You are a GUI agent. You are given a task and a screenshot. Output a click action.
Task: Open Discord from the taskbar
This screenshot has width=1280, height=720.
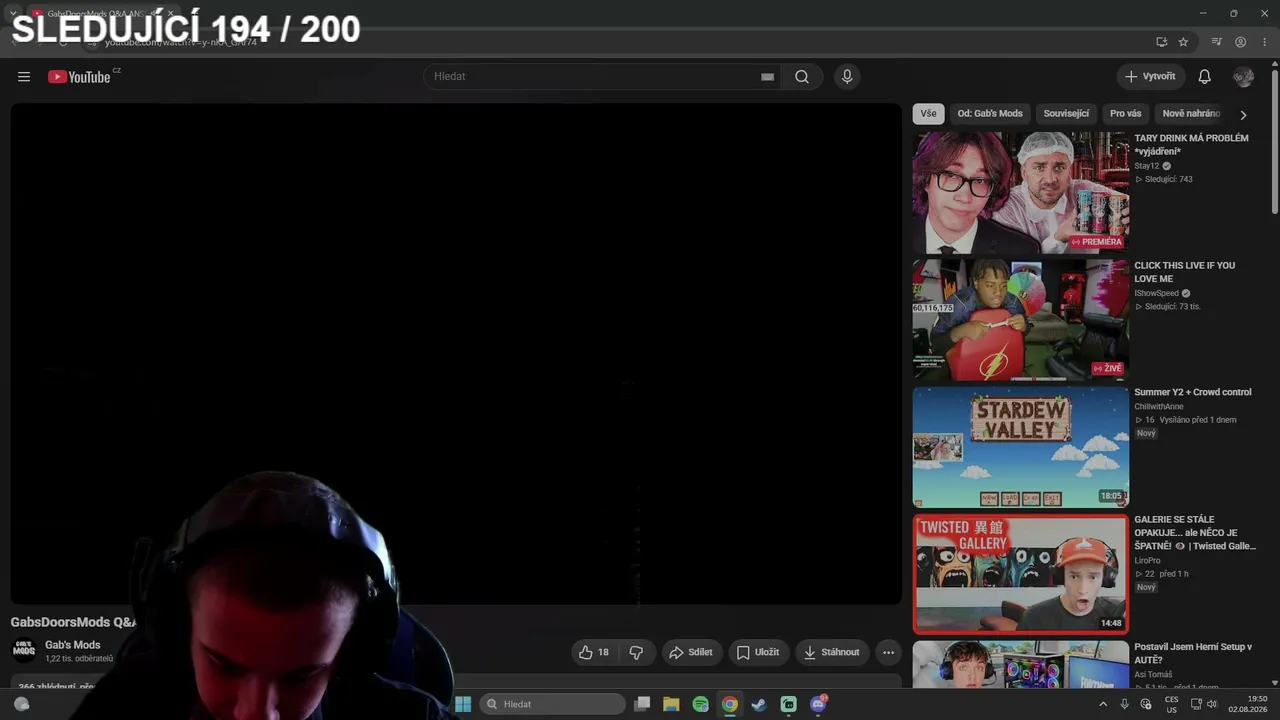(818, 704)
